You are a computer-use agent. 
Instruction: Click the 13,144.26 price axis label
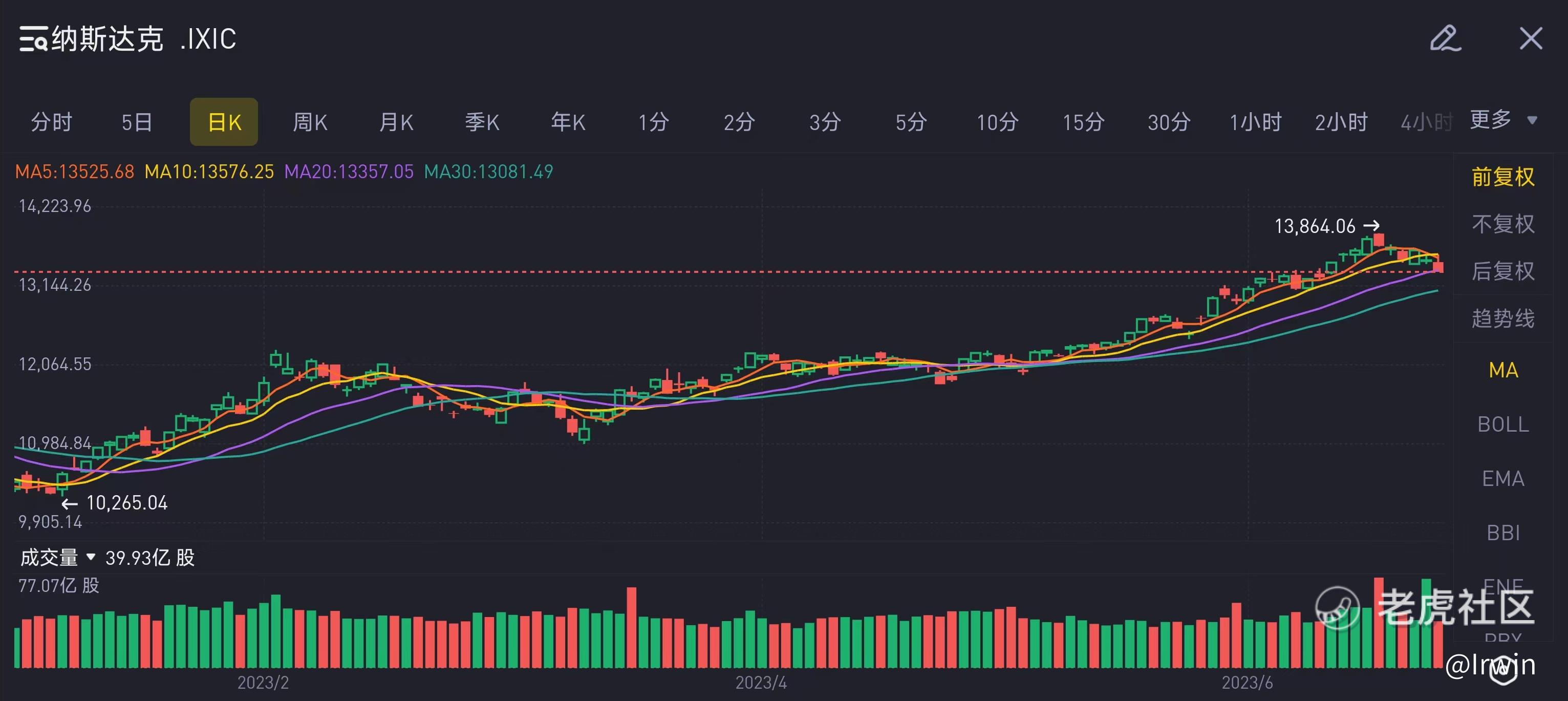[55, 284]
